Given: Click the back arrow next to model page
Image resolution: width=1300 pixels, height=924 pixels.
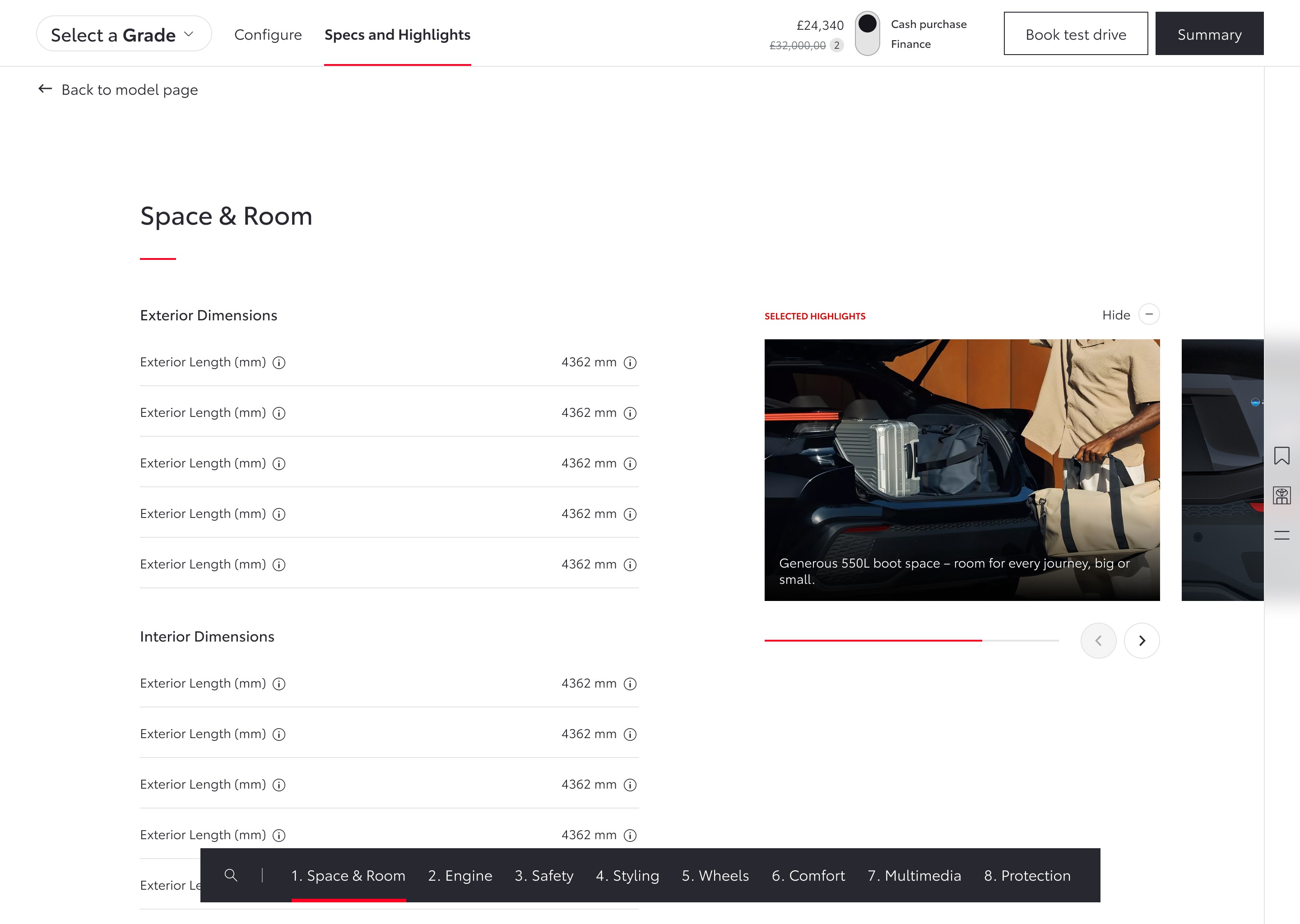Looking at the screenshot, I should [45, 89].
